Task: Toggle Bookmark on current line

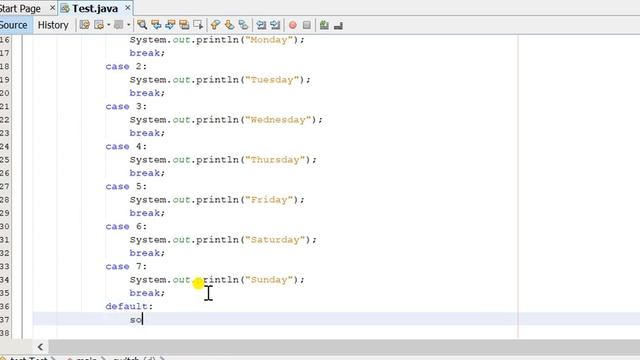Action: tap(243, 25)
